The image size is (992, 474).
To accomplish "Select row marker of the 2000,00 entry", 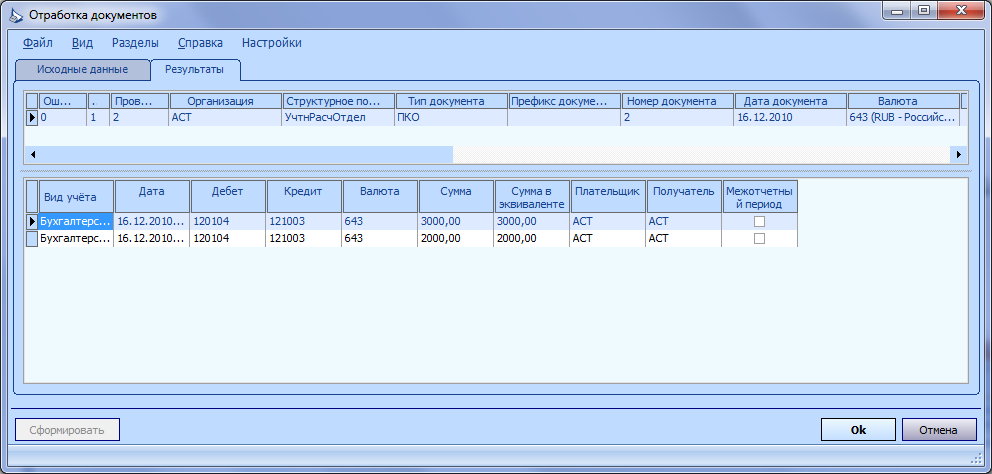I will point(32,239).
